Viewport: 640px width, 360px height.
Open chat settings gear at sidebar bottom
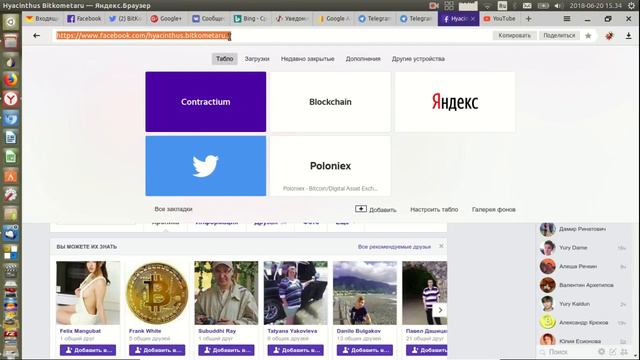[601, 351]
